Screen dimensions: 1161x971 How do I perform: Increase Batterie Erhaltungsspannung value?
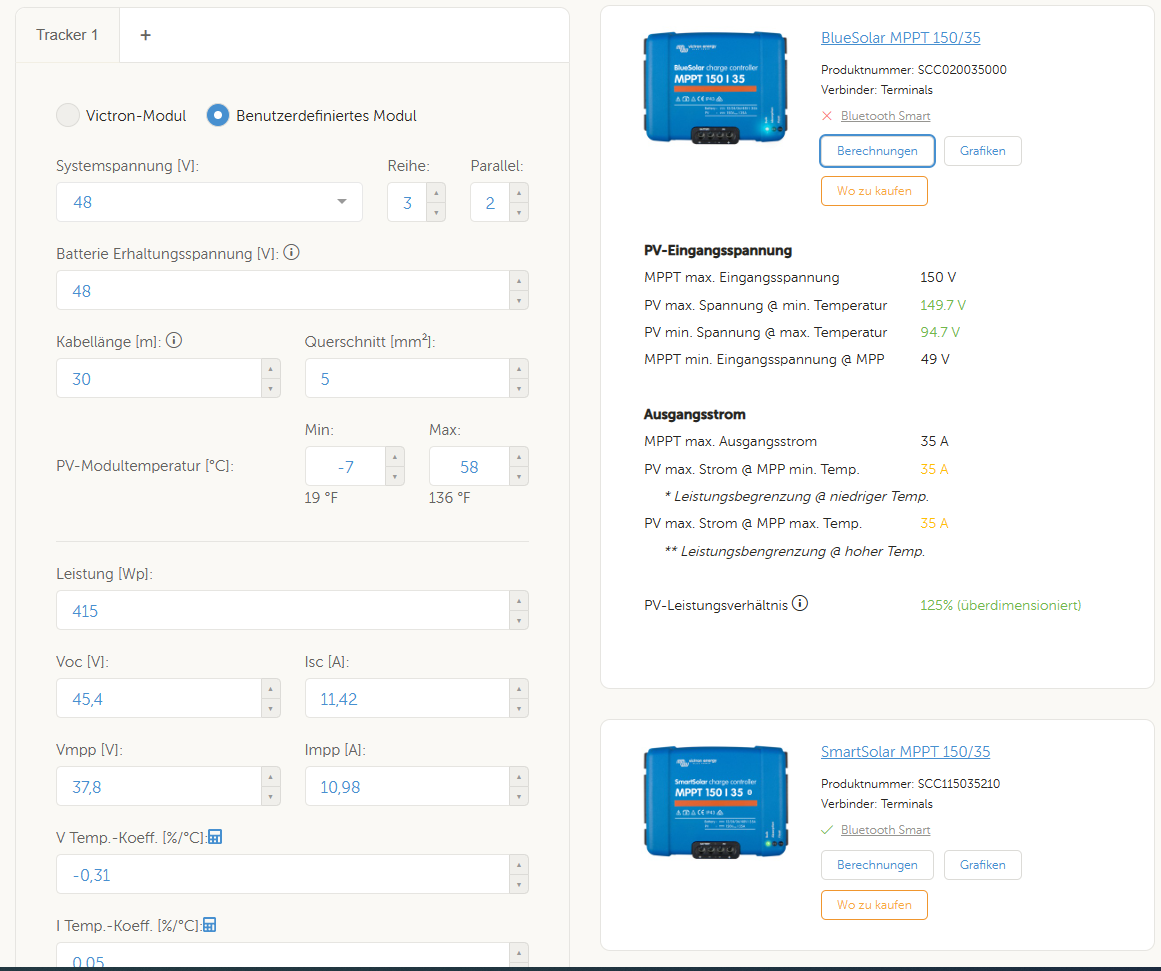(x=519, y=281)
